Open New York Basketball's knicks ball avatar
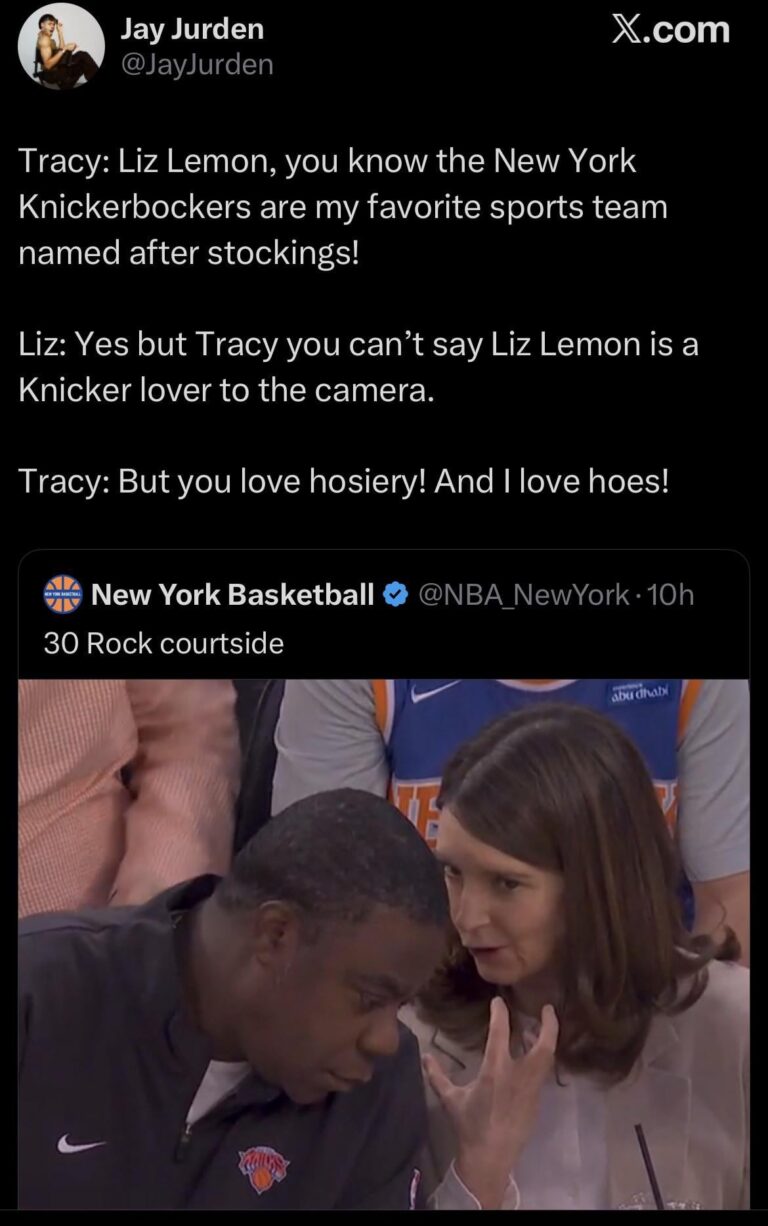The image size is (768, 1226). click(63, 594)
